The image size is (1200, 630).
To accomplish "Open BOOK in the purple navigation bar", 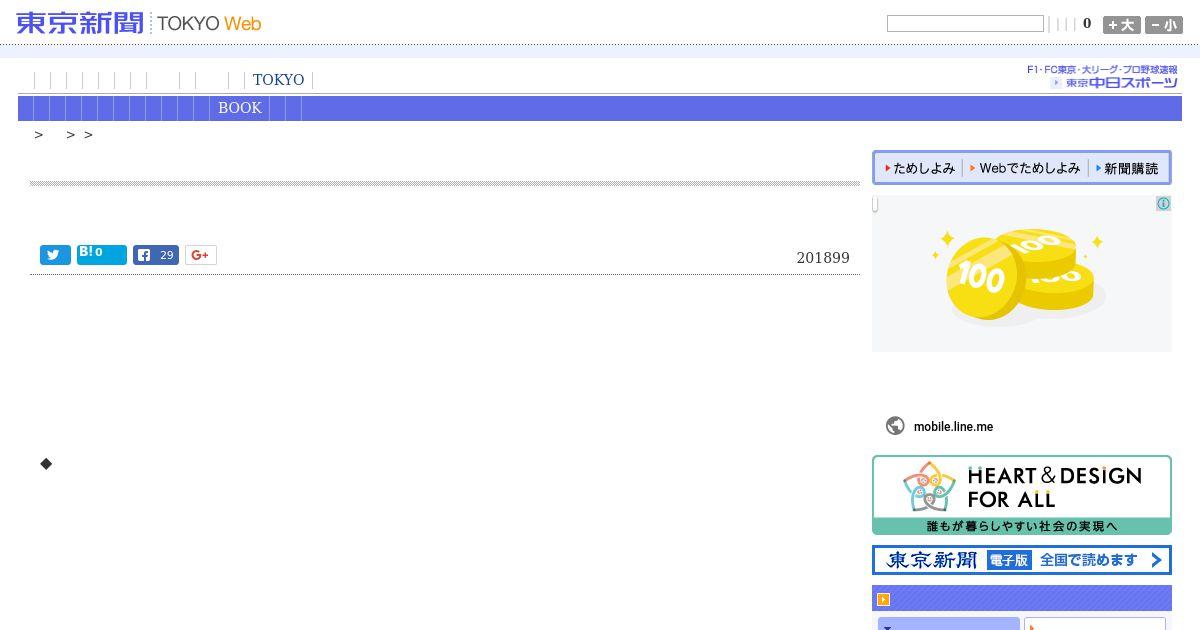I will pos(240,108).
